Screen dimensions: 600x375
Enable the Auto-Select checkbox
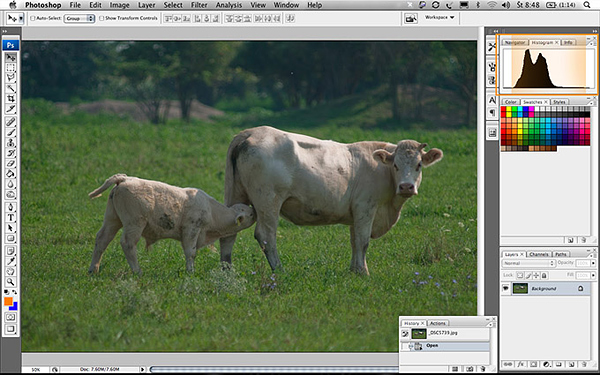33,18
